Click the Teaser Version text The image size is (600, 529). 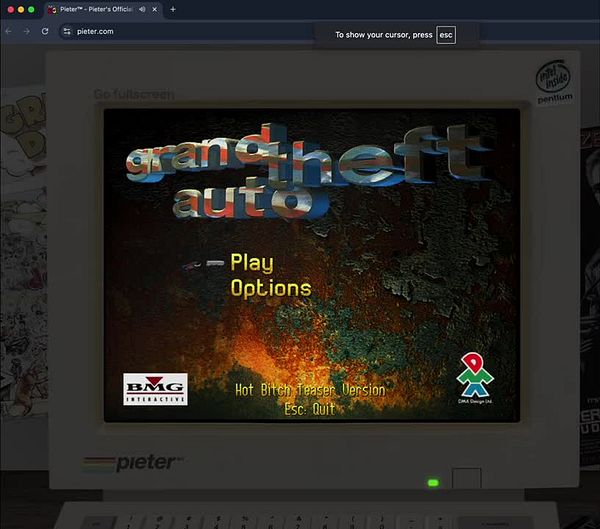tap(341, 390)
